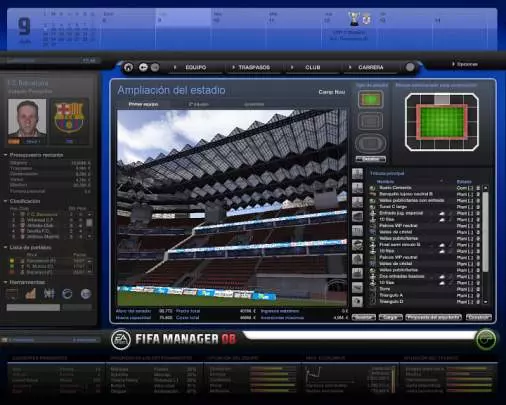
Task: Select the last stand thumbnail at list bottom
Action: 357,302
